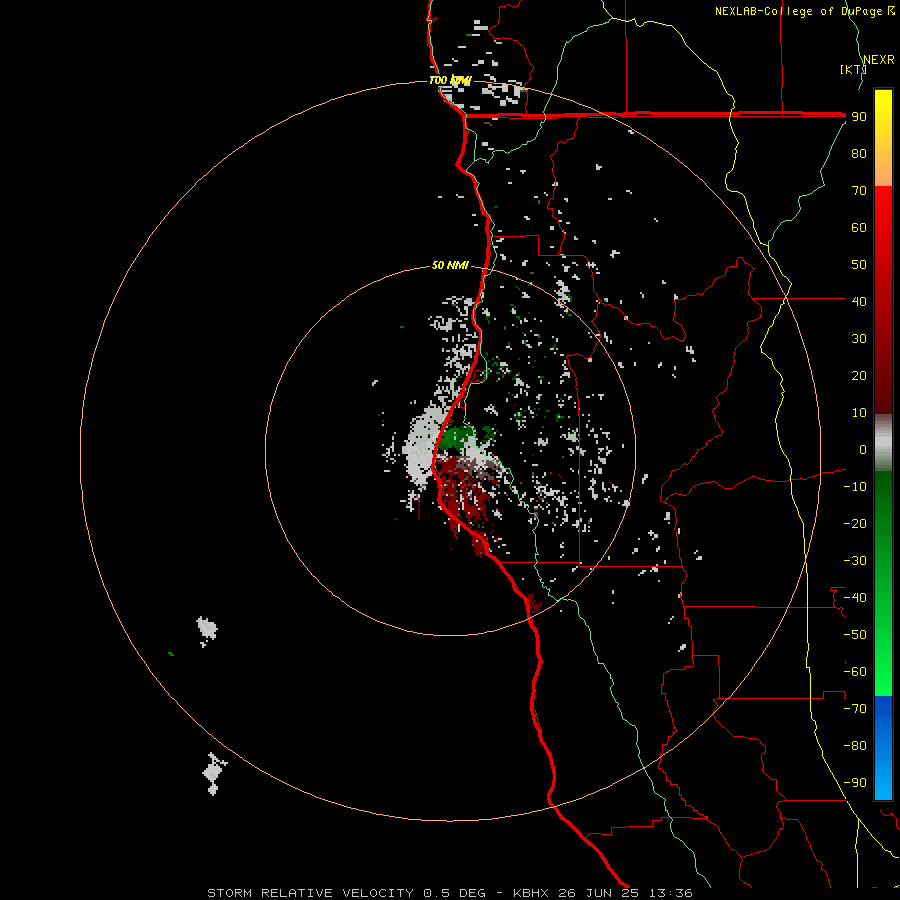Click the positive 10 scale value

(x=859, y=413)
